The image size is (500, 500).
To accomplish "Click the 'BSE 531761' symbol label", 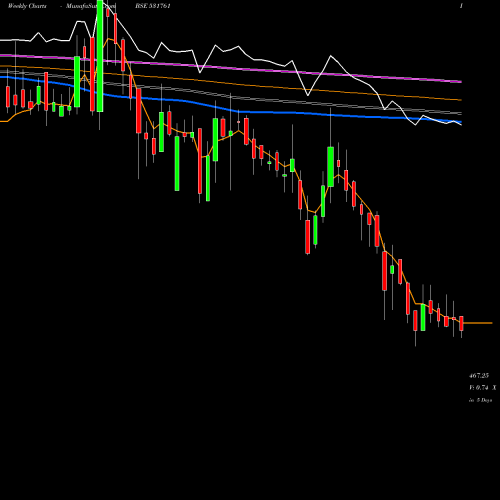I will click(x=153, y=6).
